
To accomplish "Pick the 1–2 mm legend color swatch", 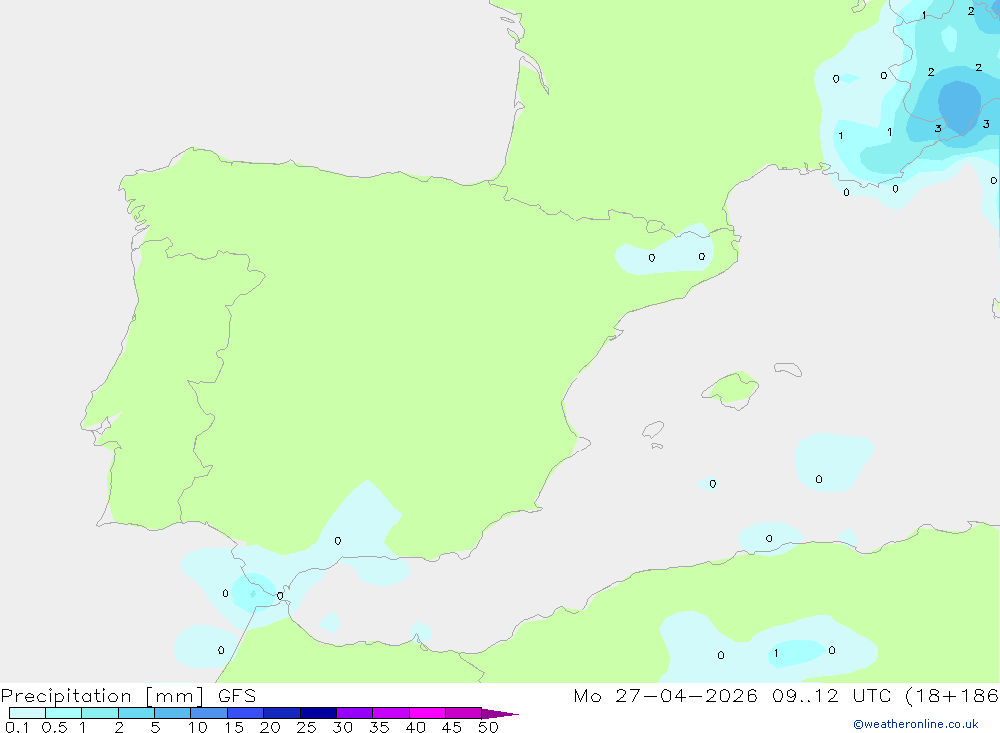I will point(99,713).
